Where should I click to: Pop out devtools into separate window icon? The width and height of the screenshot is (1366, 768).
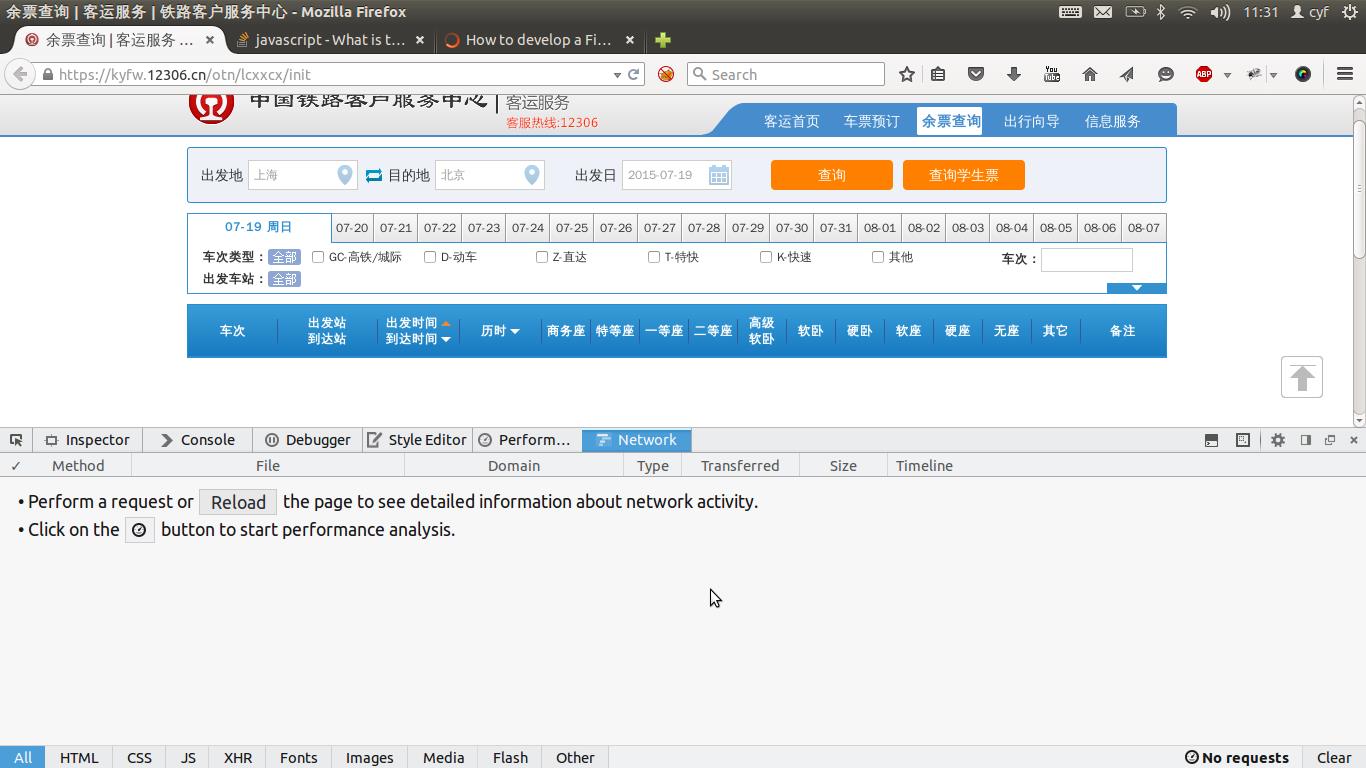(x=1330, y=440)
